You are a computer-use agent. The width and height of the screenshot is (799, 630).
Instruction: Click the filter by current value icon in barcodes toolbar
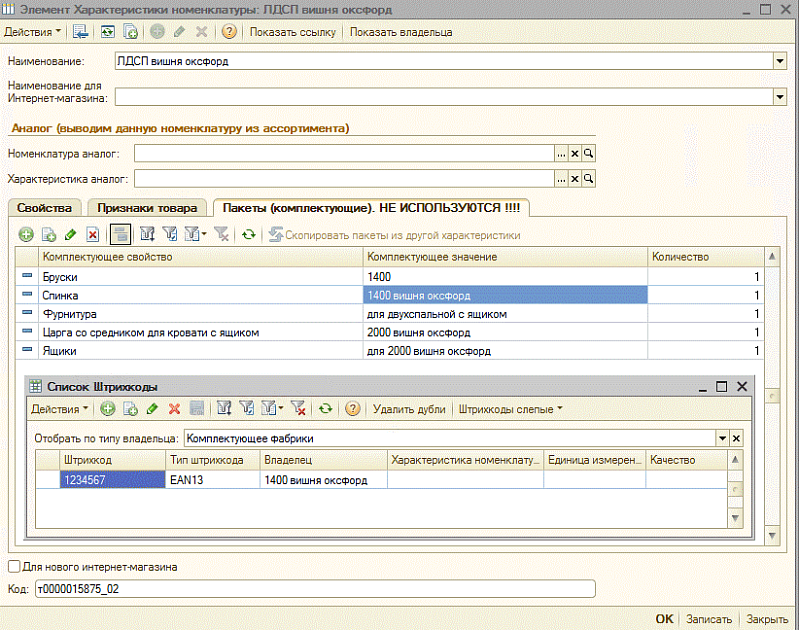[247, 408]
